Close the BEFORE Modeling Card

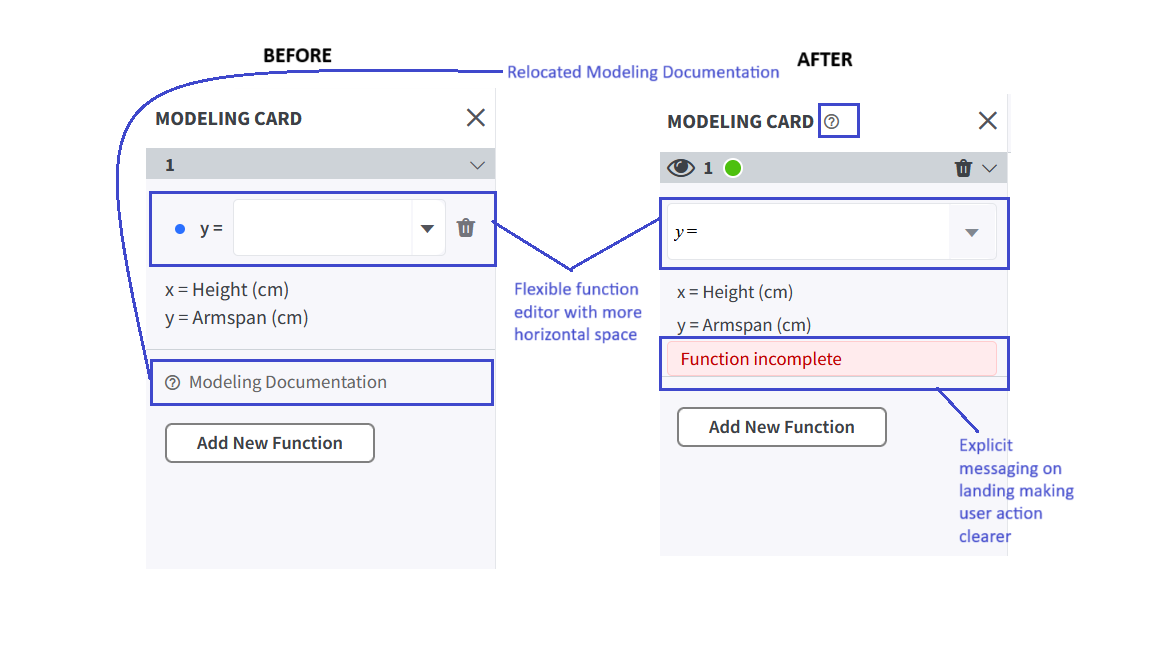tap(476, 118)
